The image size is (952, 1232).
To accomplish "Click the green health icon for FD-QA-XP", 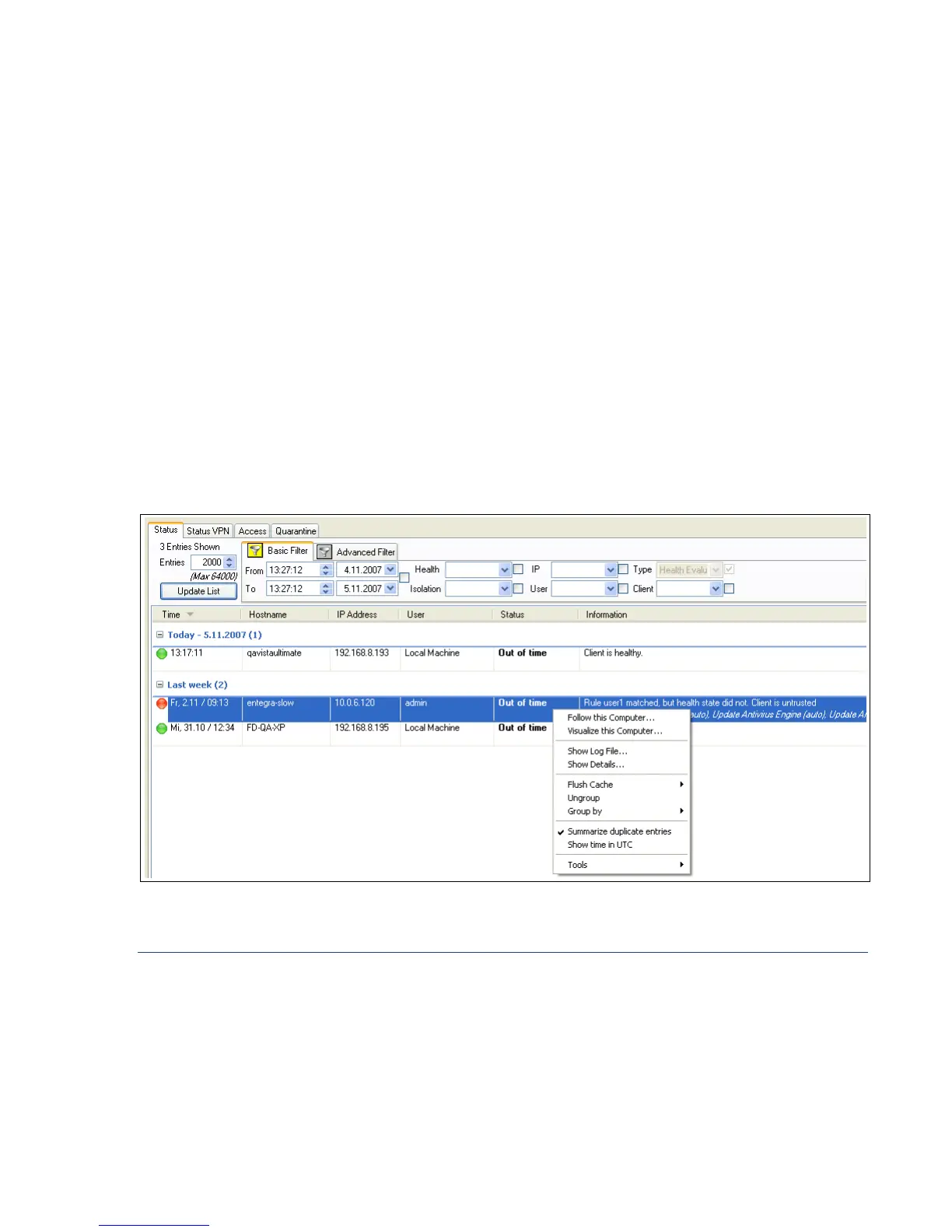I will click(162, 729).
